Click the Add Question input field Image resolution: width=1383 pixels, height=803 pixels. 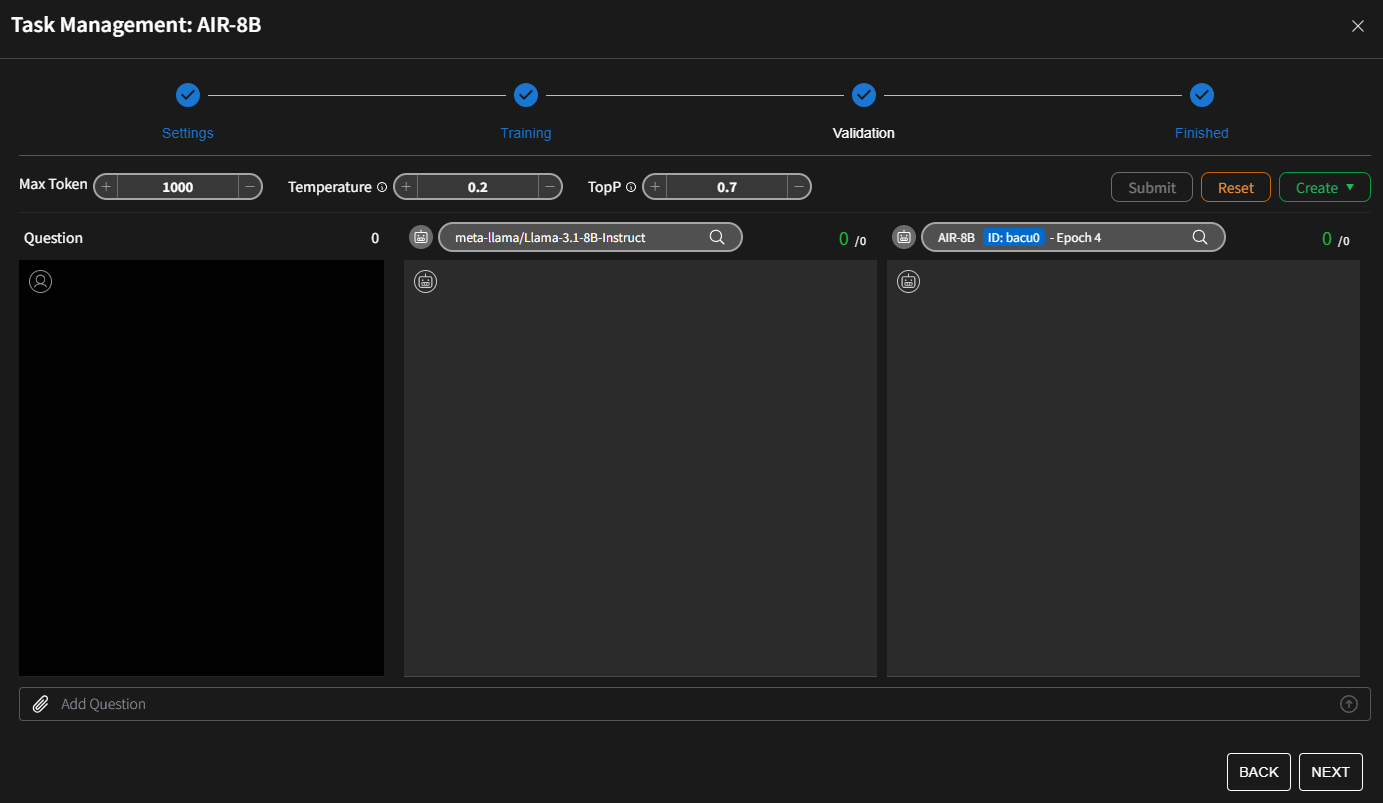pos(690,704)
